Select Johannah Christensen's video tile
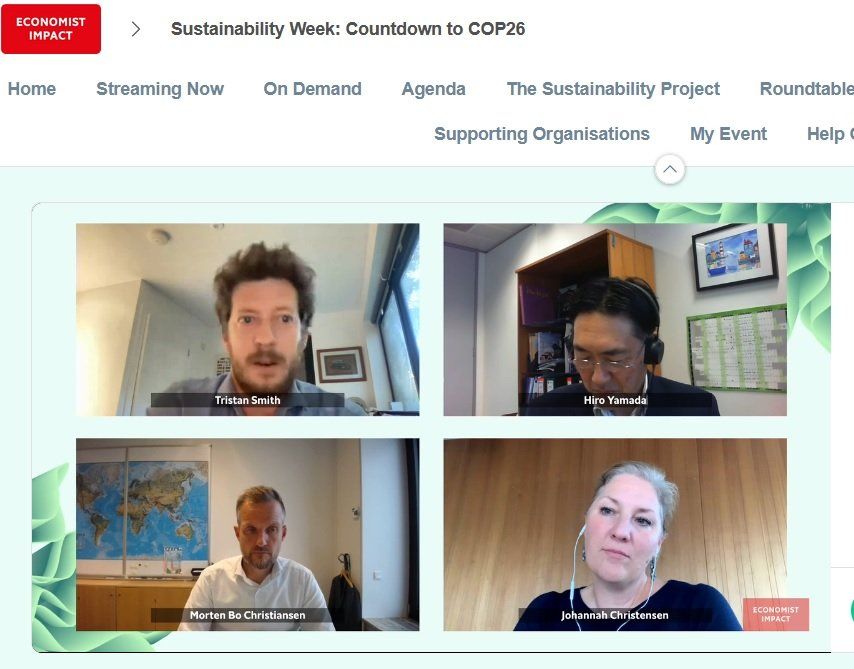This screenshot has height=669, width=854. tap(615, 534)
